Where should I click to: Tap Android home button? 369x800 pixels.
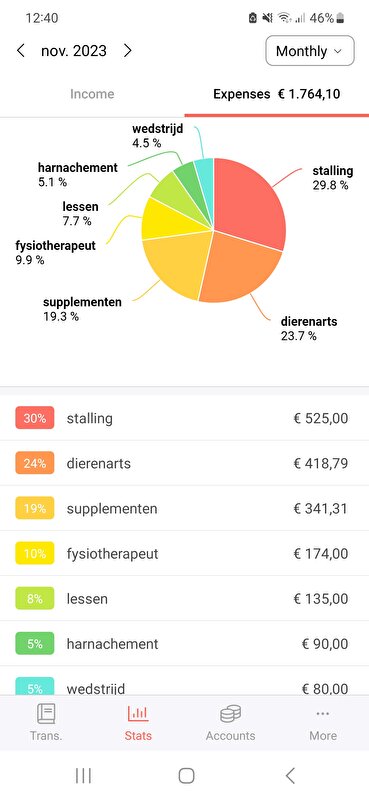(x=186, y=776)
